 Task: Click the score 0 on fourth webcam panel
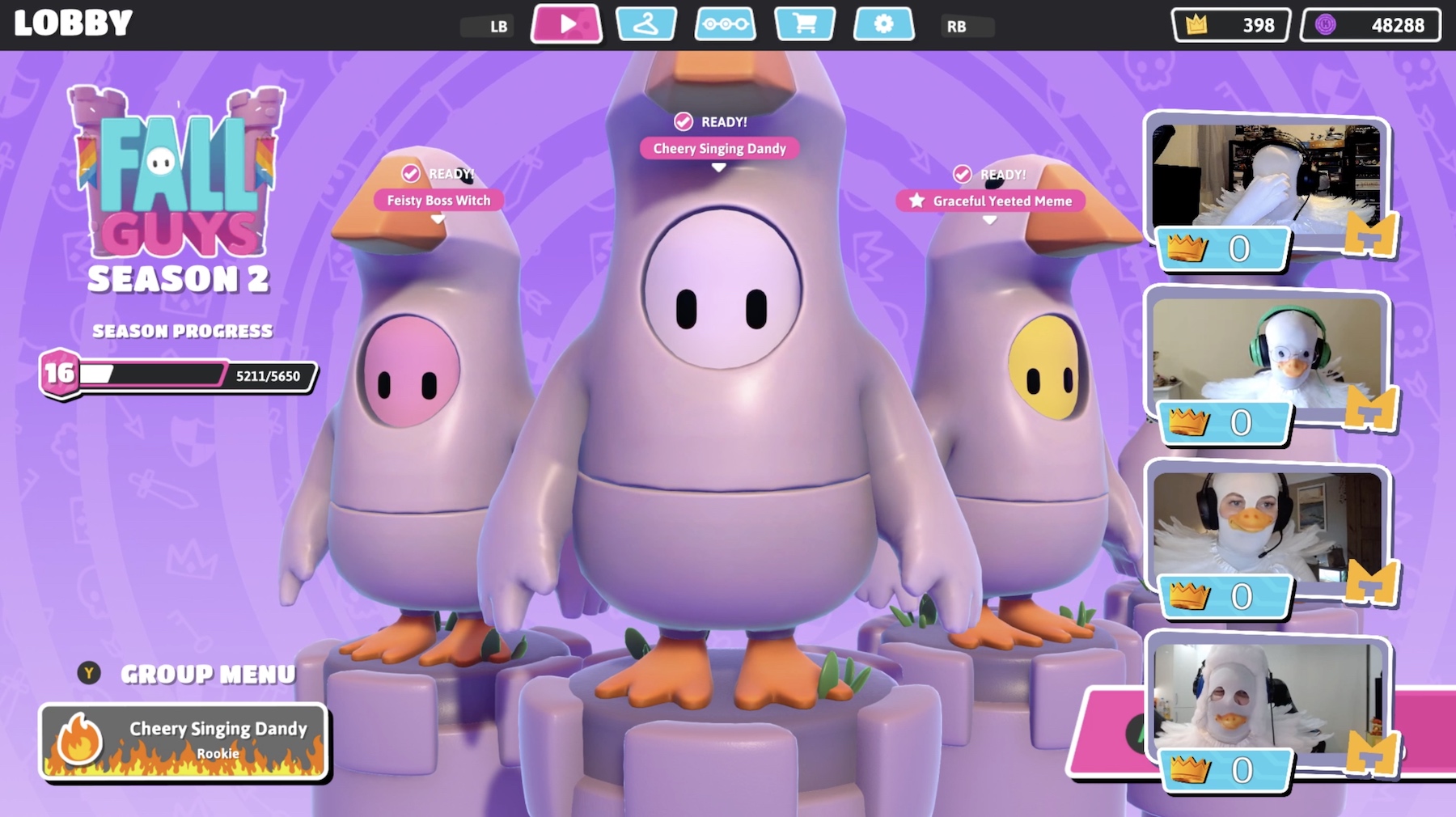tap(1242, 771)
